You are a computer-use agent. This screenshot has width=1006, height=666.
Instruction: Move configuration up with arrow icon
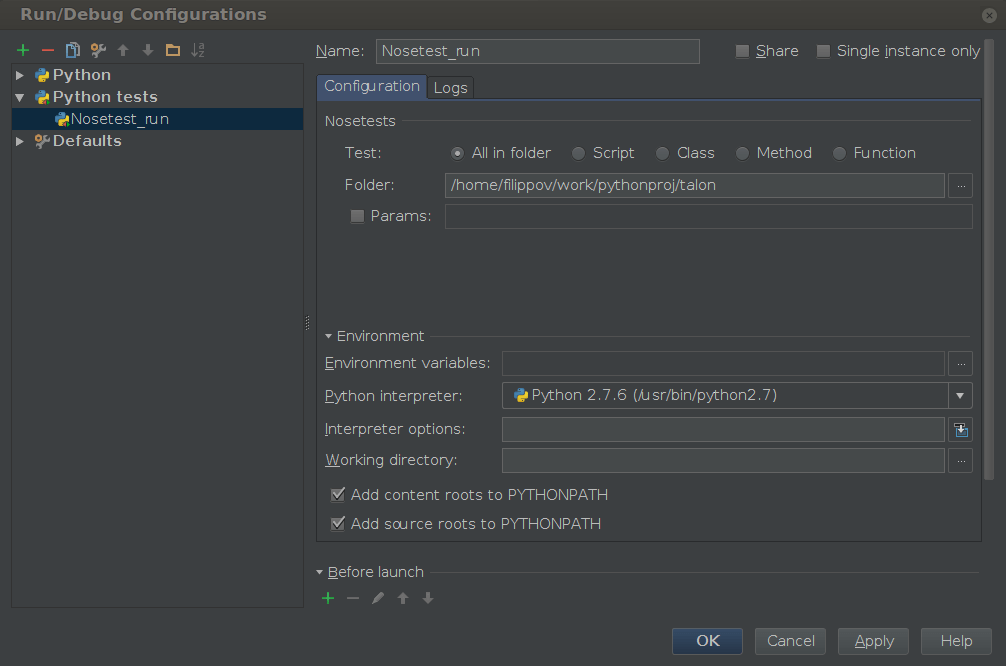pos(121,49)
